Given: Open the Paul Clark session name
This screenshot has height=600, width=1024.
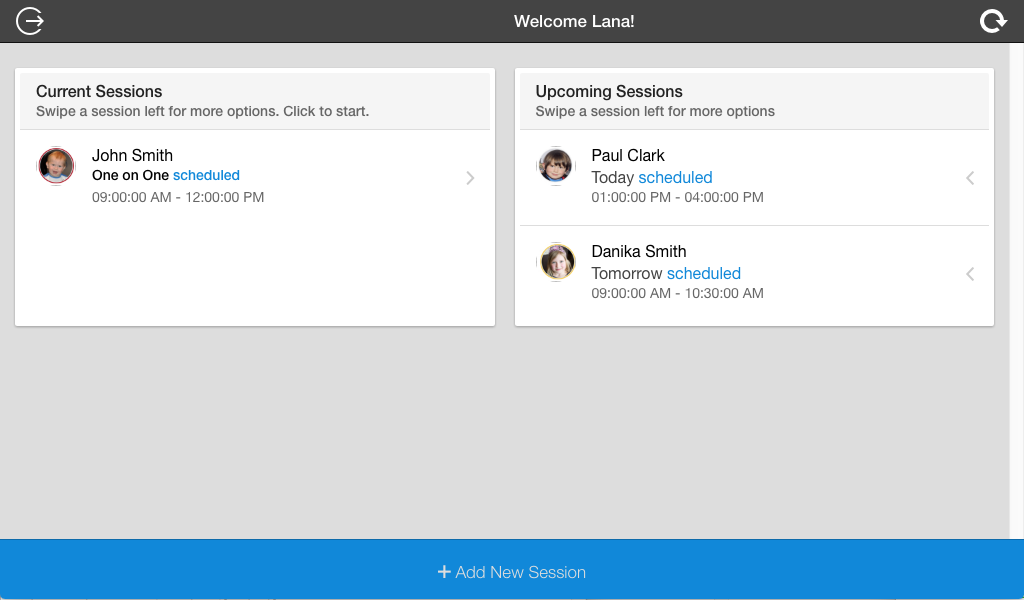Looking at the screenshot, I should 628,155.
